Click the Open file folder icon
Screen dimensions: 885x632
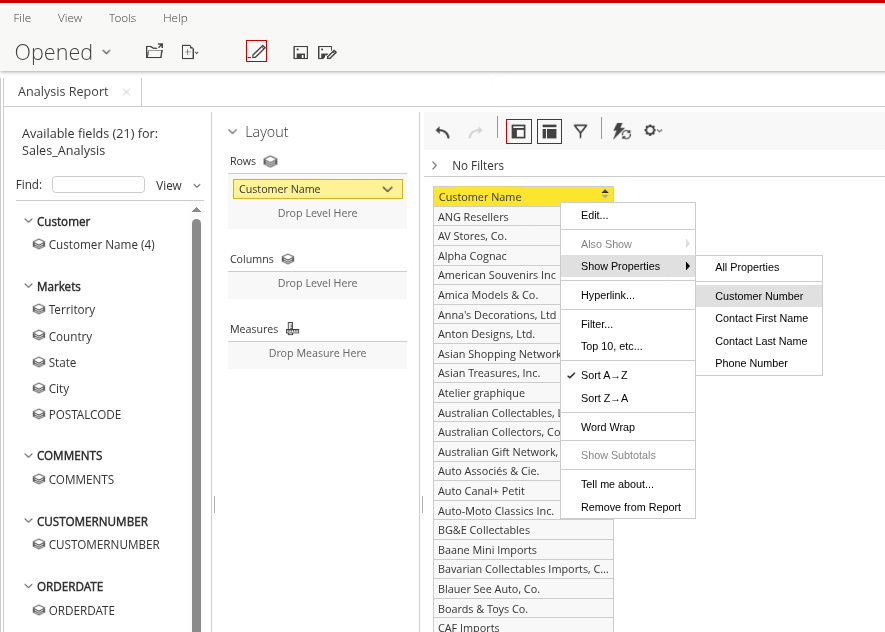(x=154, y=51)
